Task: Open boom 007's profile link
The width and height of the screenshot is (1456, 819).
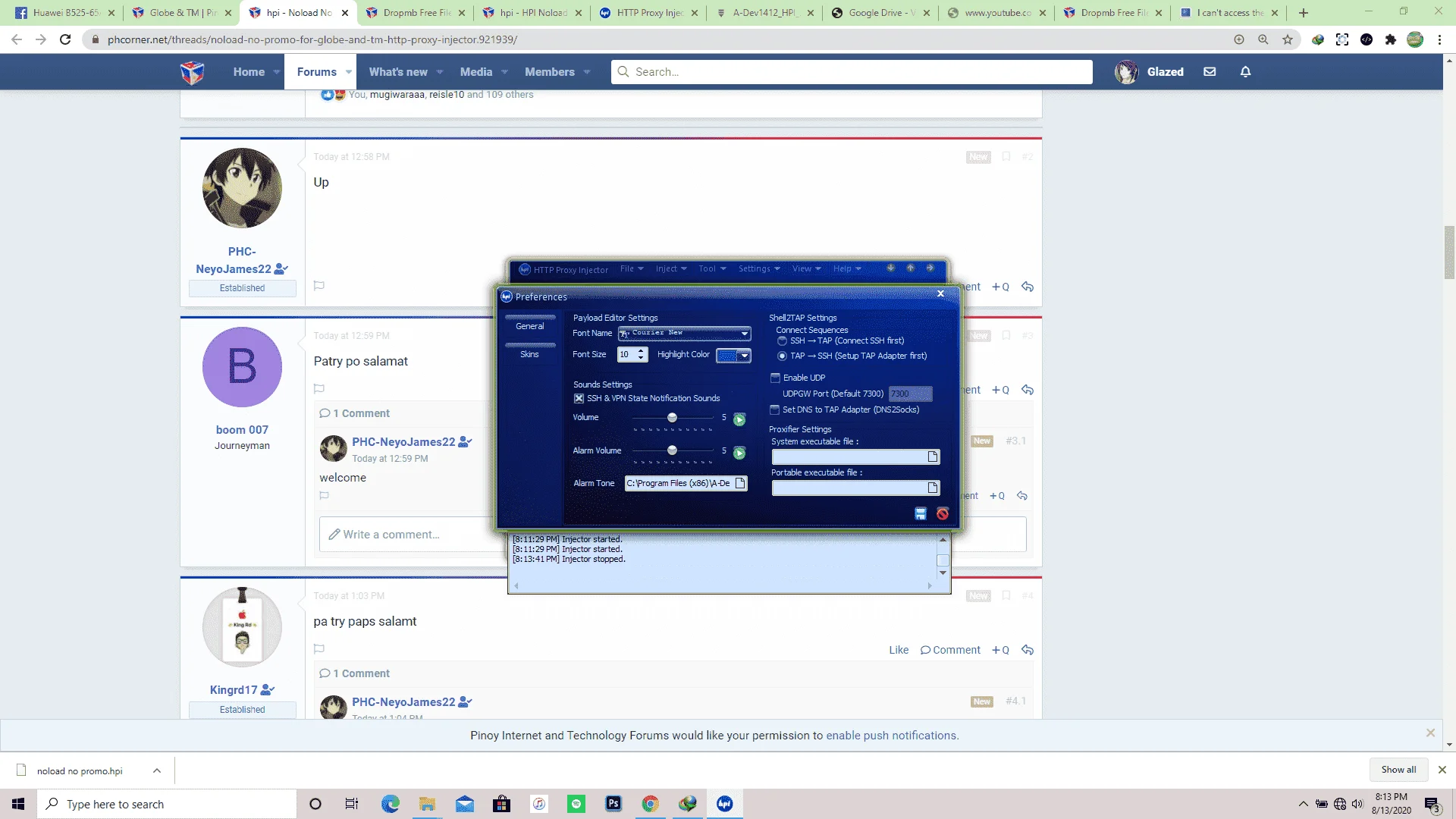Action: coord(242,430)
